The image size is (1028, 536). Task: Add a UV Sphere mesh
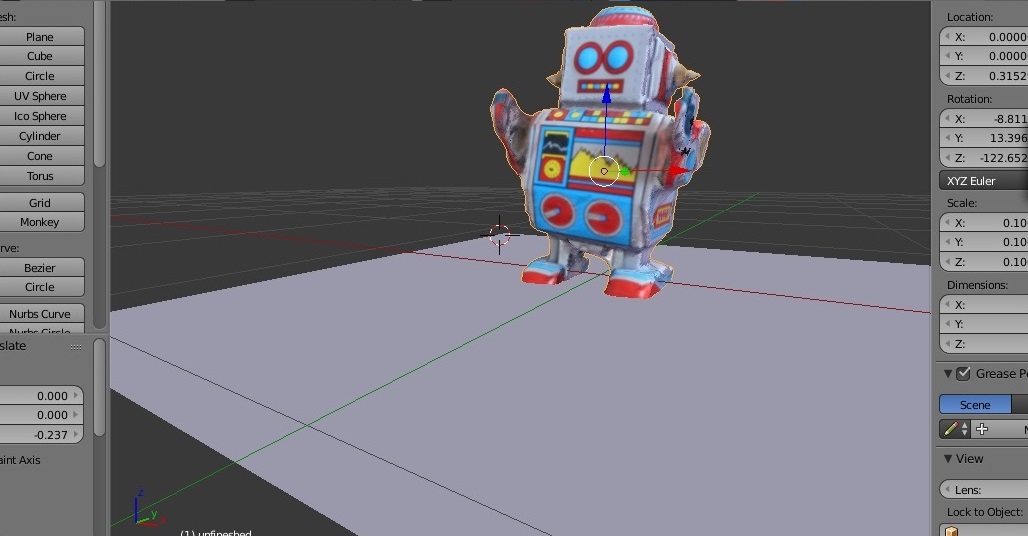40,96
